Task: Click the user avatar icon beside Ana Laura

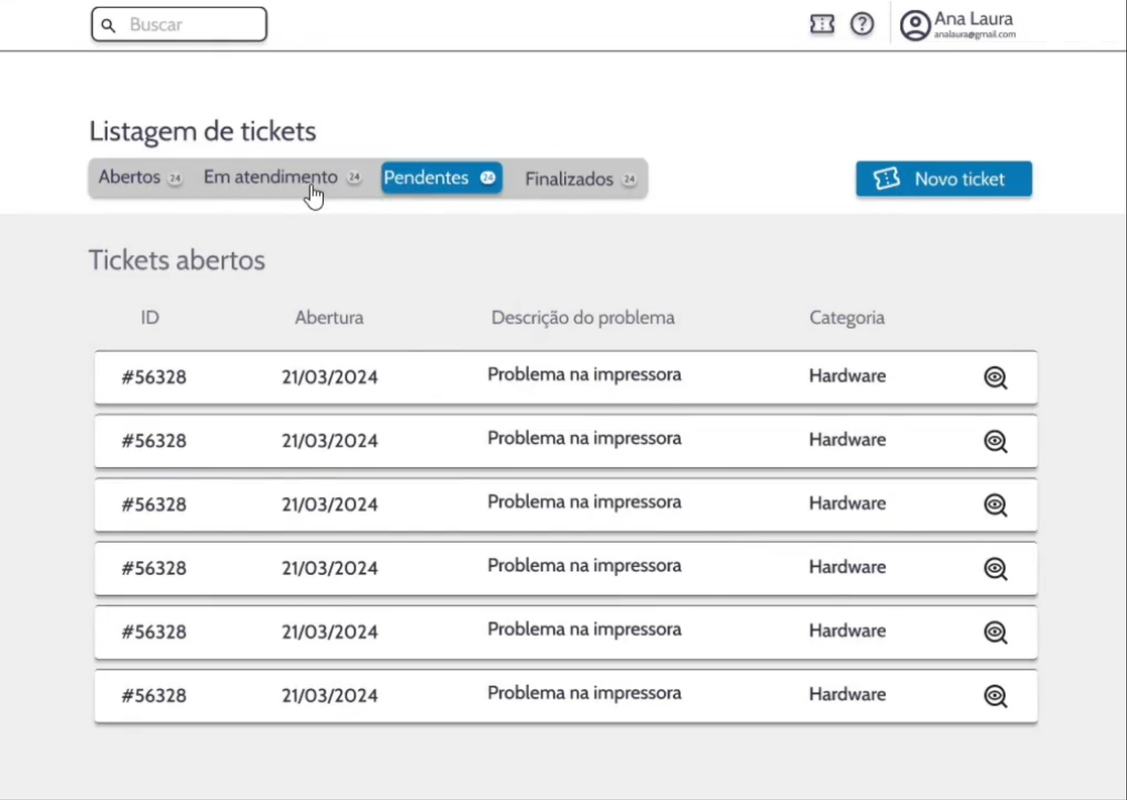Action: coord(915,26)
